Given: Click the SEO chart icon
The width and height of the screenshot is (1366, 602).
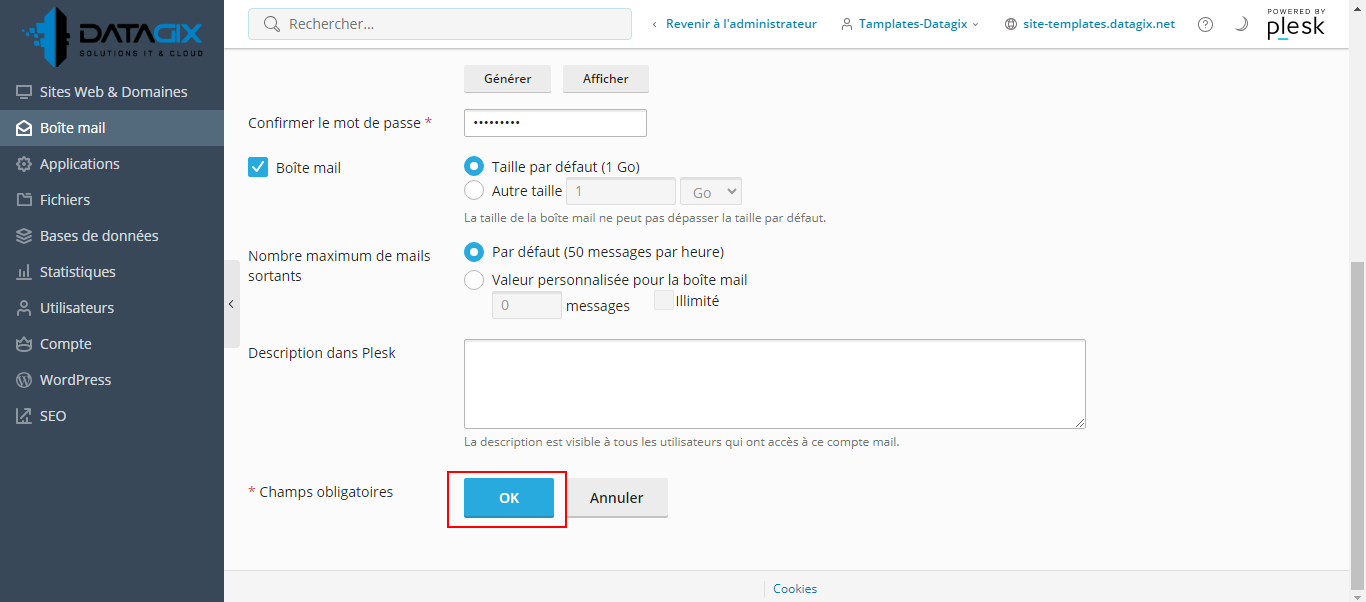Looking at the screenshot, I should pyautogui.click(x=23, y=416).
